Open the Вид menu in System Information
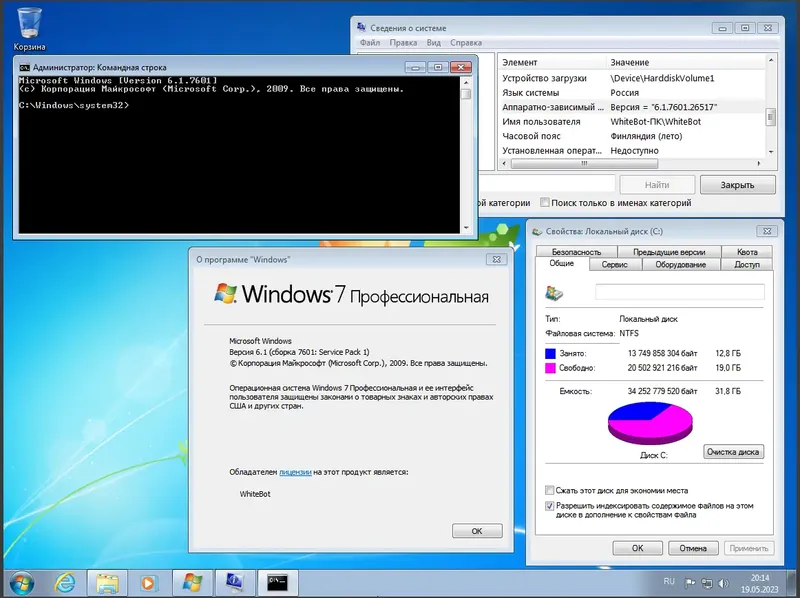 pyautogui.click(x=434, y=43)
